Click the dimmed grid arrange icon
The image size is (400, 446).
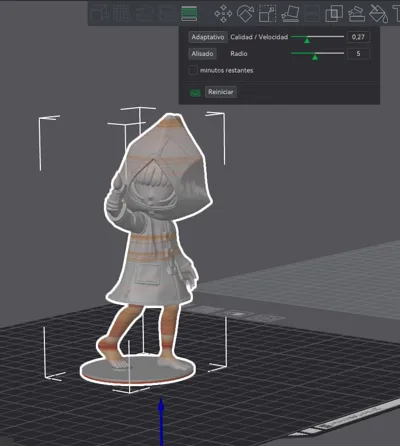tap(122, 13)
